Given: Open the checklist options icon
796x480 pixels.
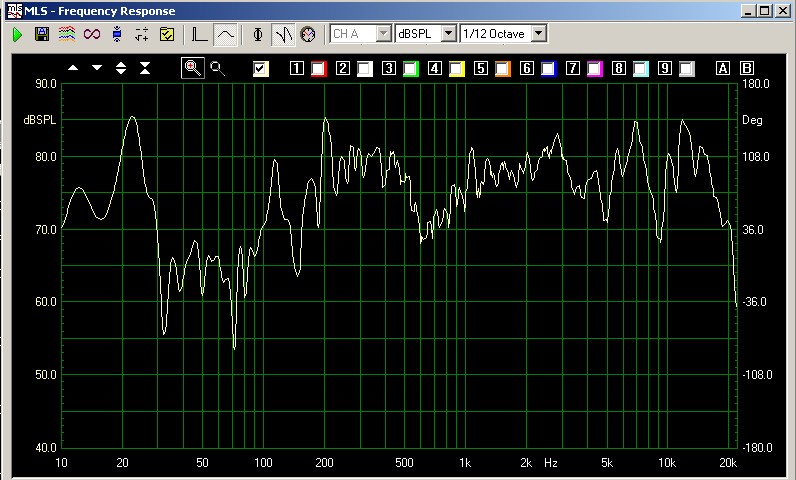Looking at the screenshot, I should (x=167, y=34).
